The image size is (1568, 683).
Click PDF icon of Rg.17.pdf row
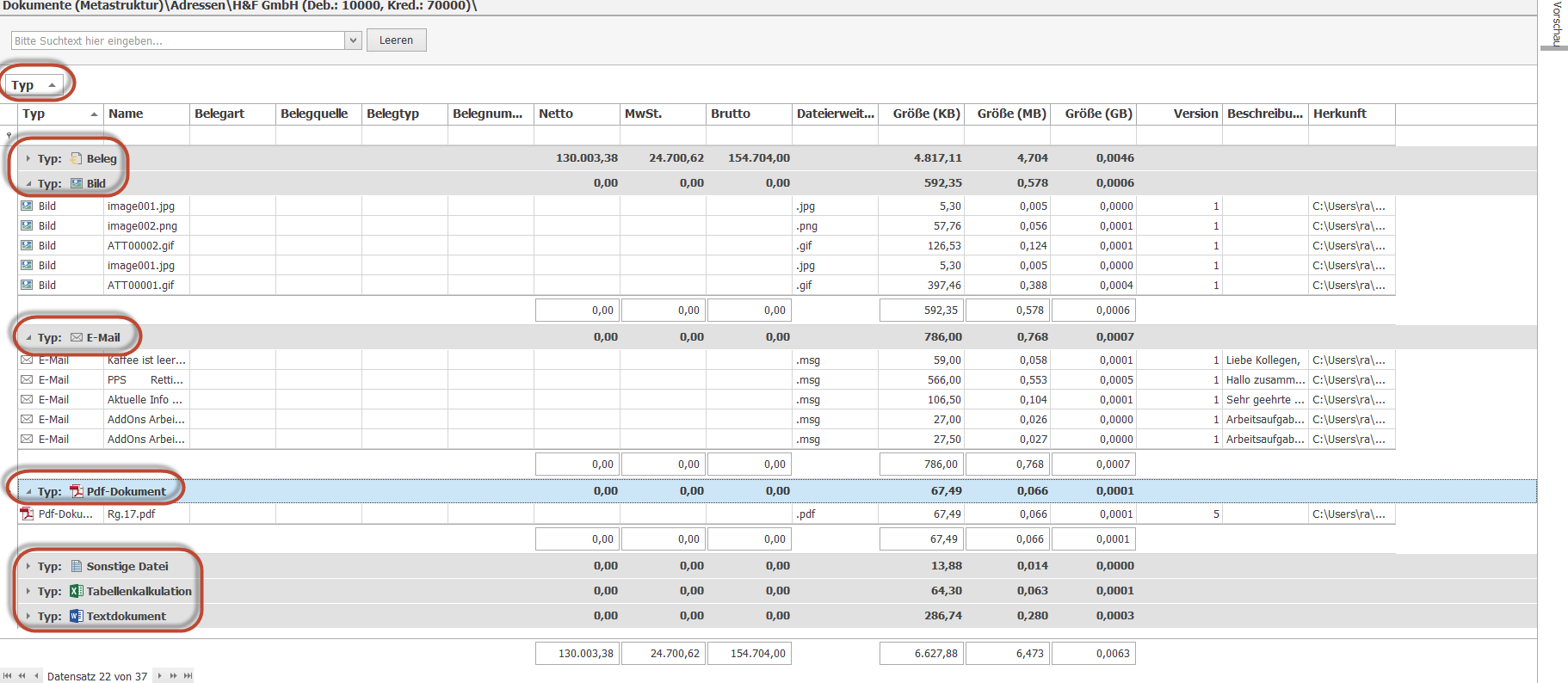pos(27,514)
